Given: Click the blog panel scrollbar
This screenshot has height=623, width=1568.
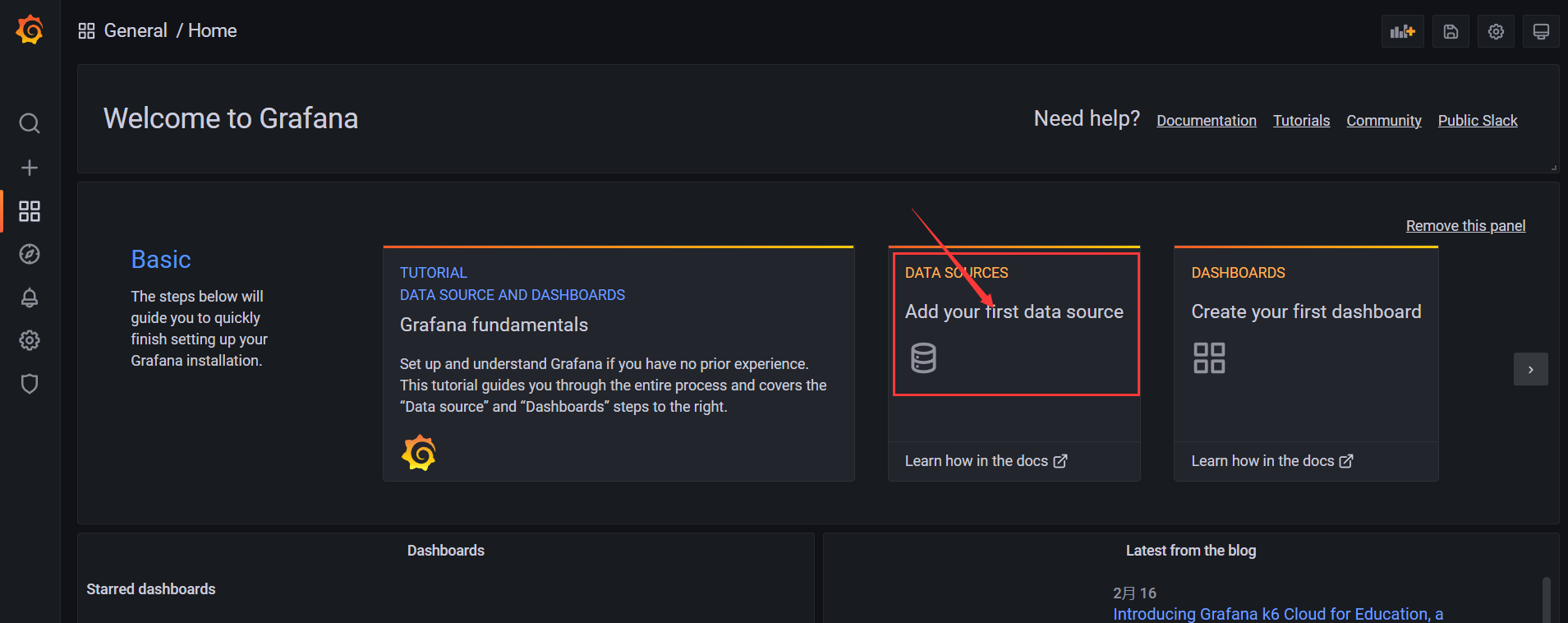Looking at the screenshot, I should (1546, 600).
